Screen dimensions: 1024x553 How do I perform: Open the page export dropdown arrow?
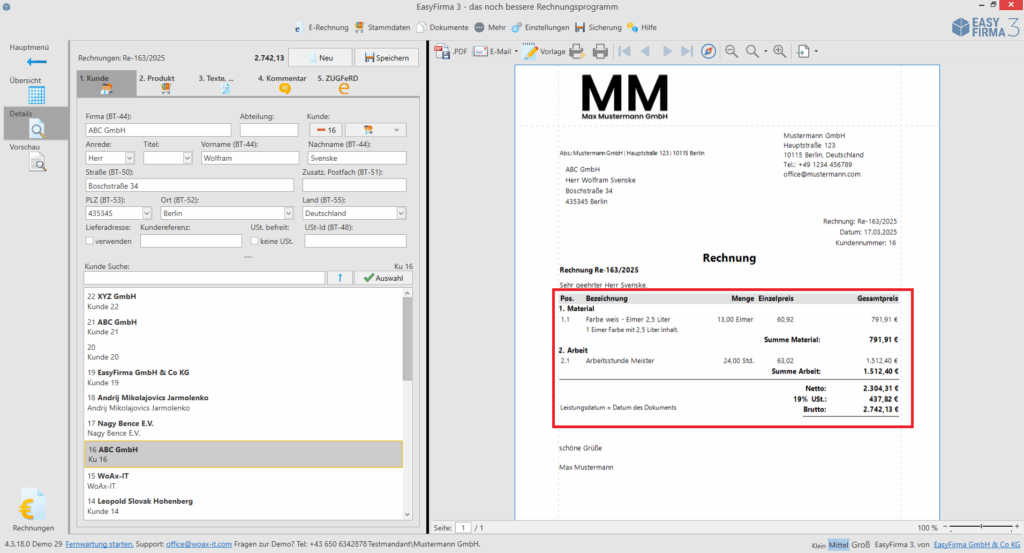[x=816, y=52]
